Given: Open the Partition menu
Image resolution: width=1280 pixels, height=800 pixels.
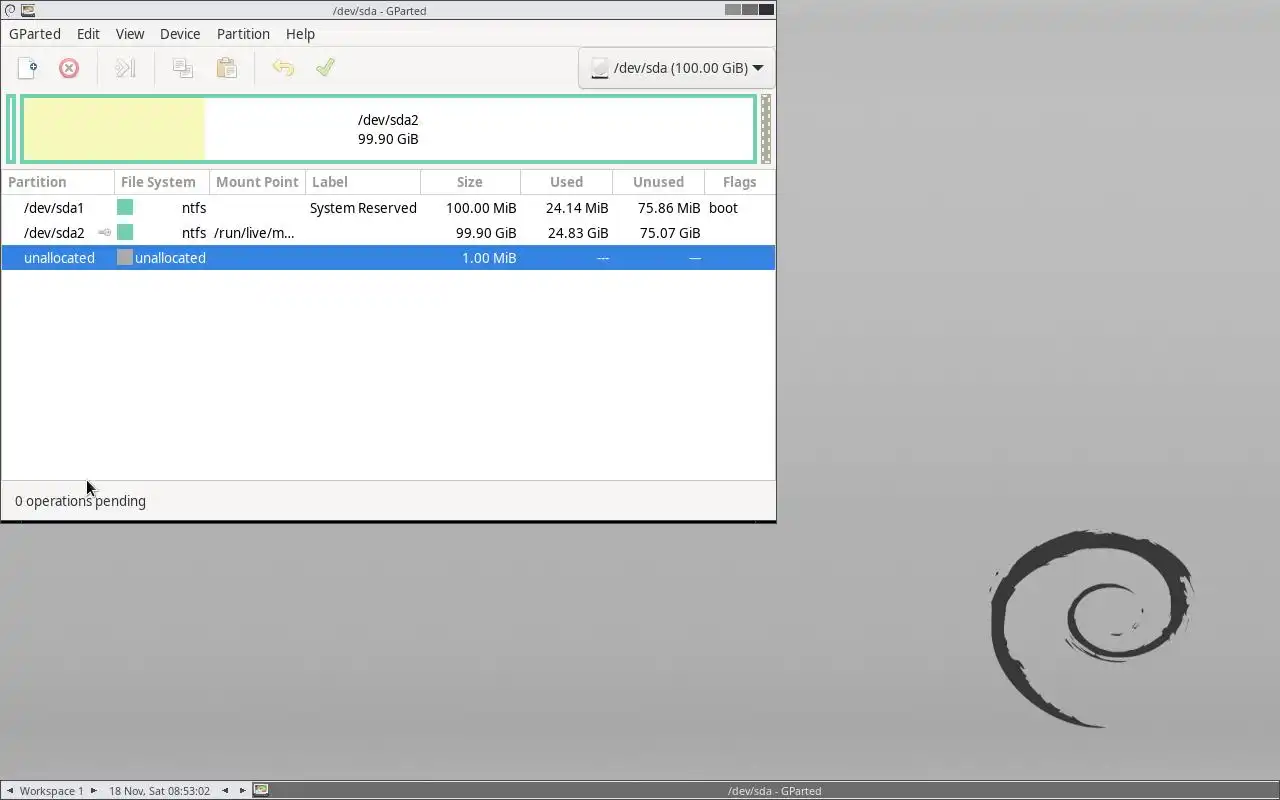Looking at the screenshot, I should [x=243, y=34].
